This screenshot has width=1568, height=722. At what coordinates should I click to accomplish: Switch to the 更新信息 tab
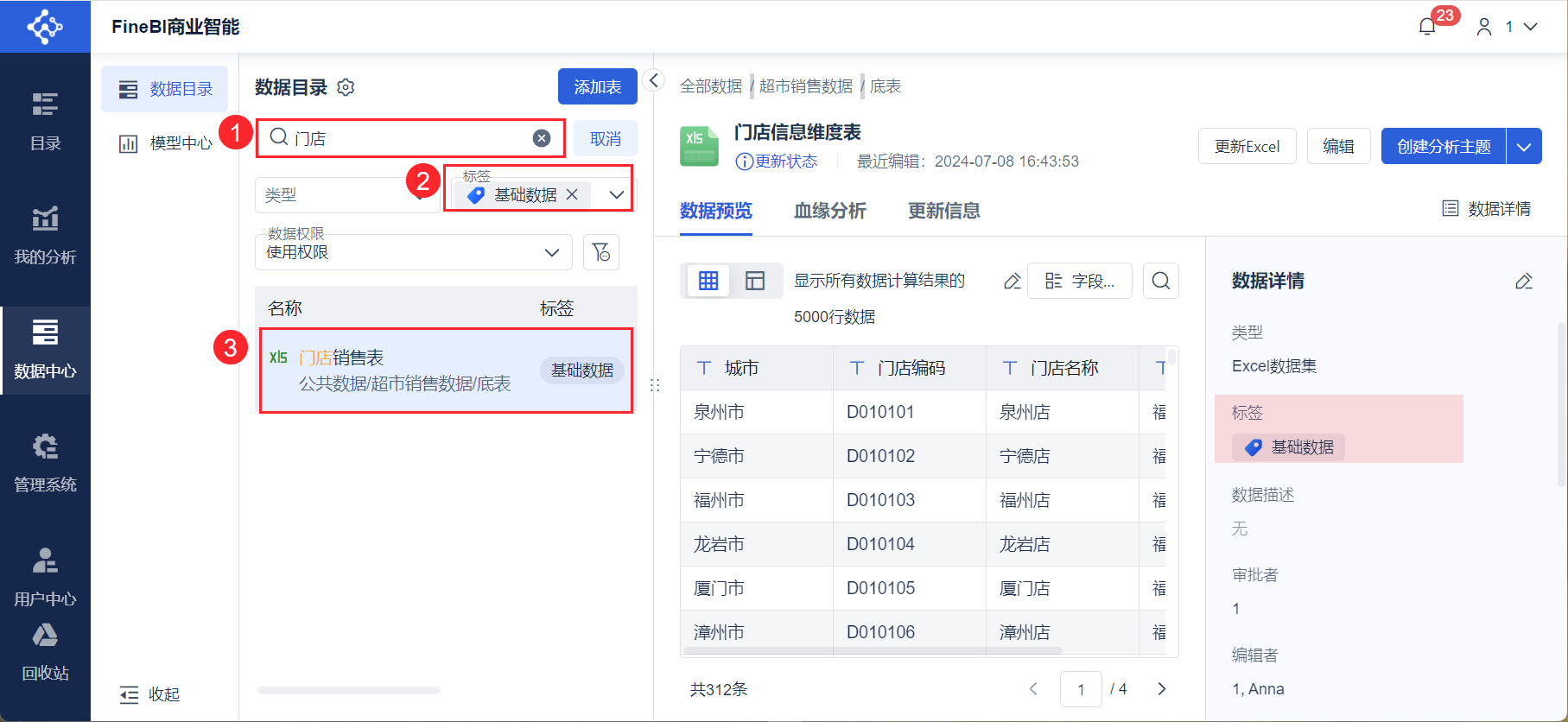[944, 211]
